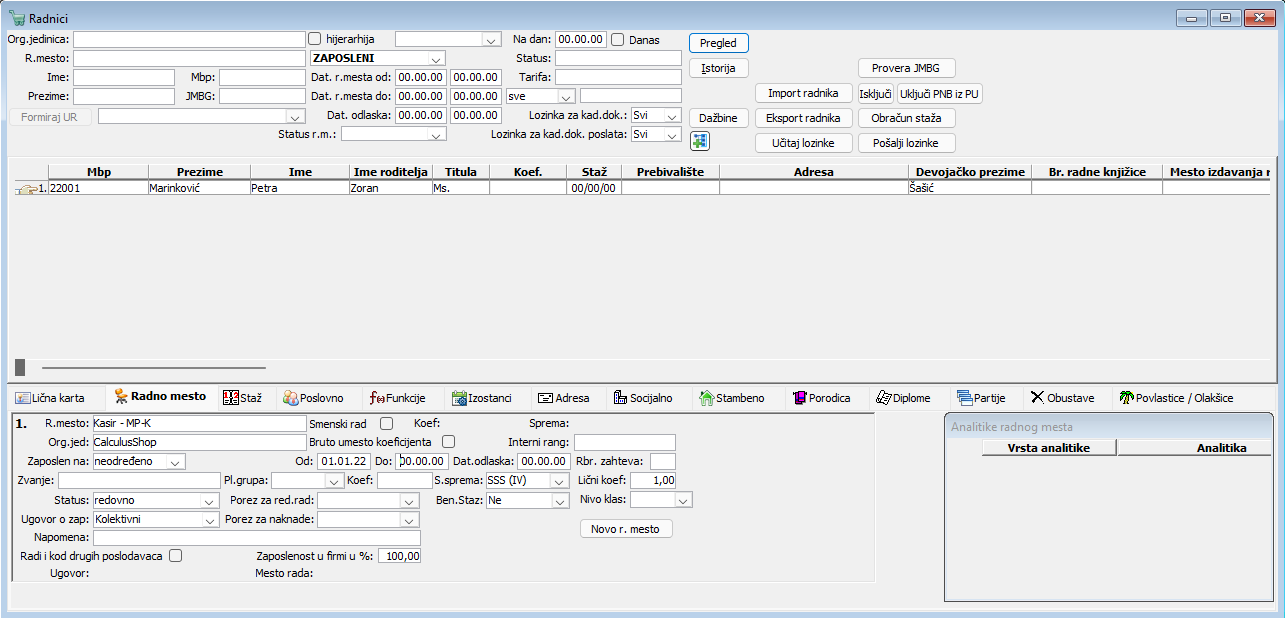
Task: Select the Marinković cell in the grid
Action: 199,187
